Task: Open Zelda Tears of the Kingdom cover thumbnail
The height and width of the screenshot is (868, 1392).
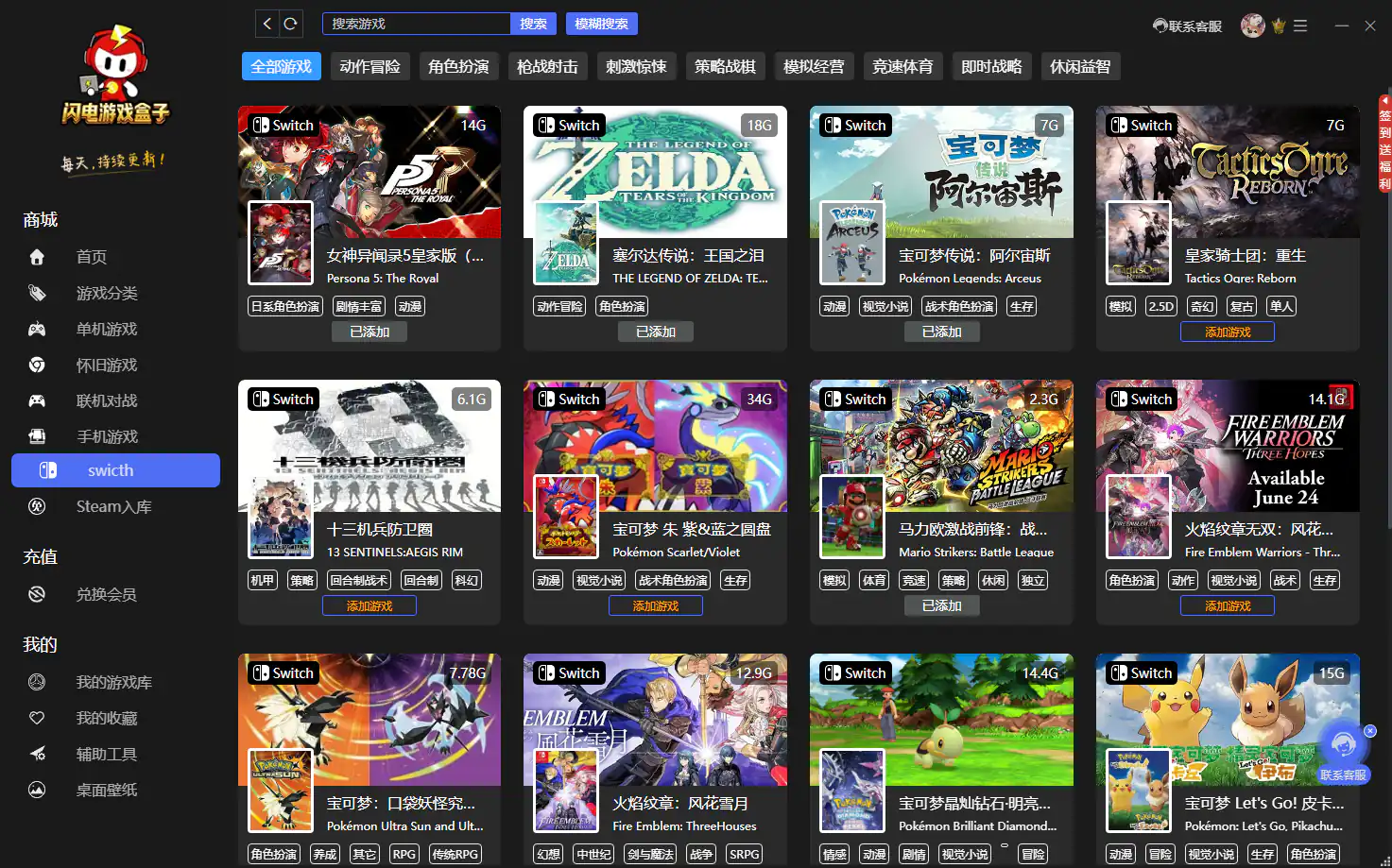Action: [566, 243]
